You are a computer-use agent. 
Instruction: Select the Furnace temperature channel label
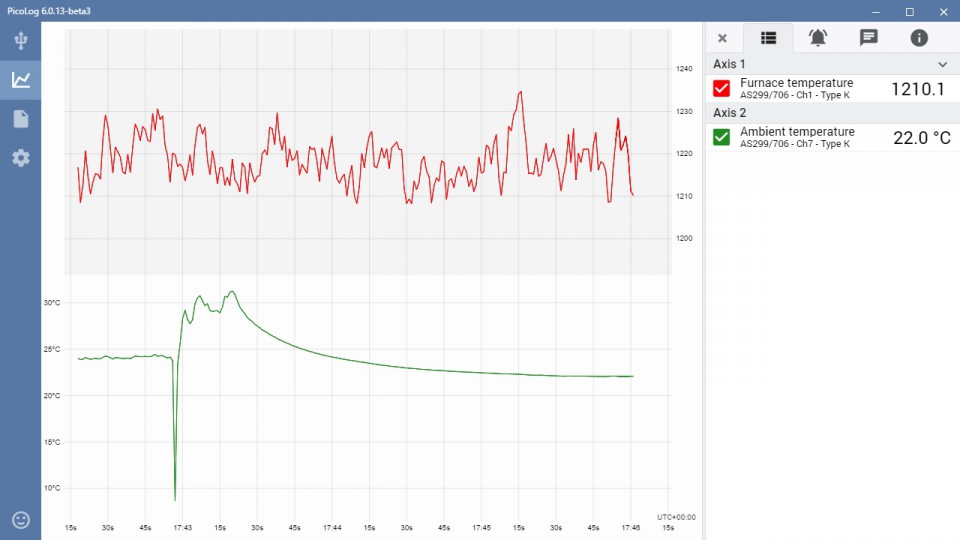(x=796, y=83)
